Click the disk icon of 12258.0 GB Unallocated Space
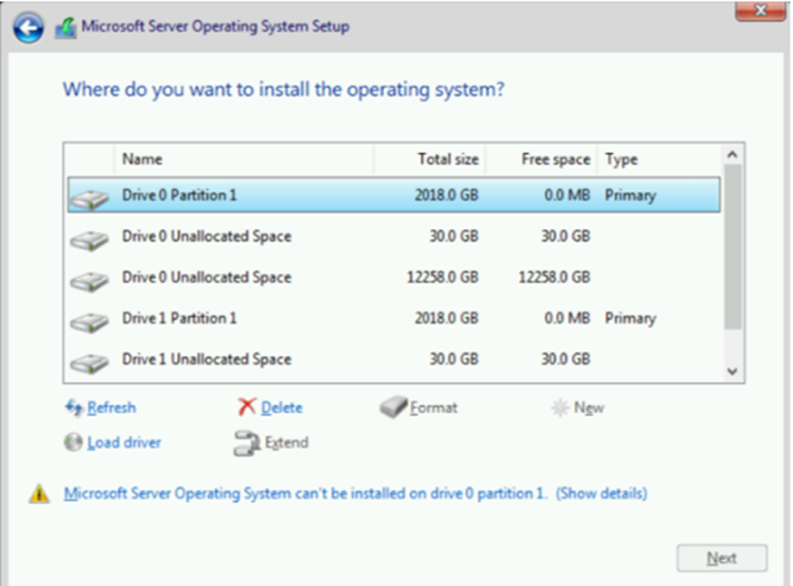 tap(89, 281)
